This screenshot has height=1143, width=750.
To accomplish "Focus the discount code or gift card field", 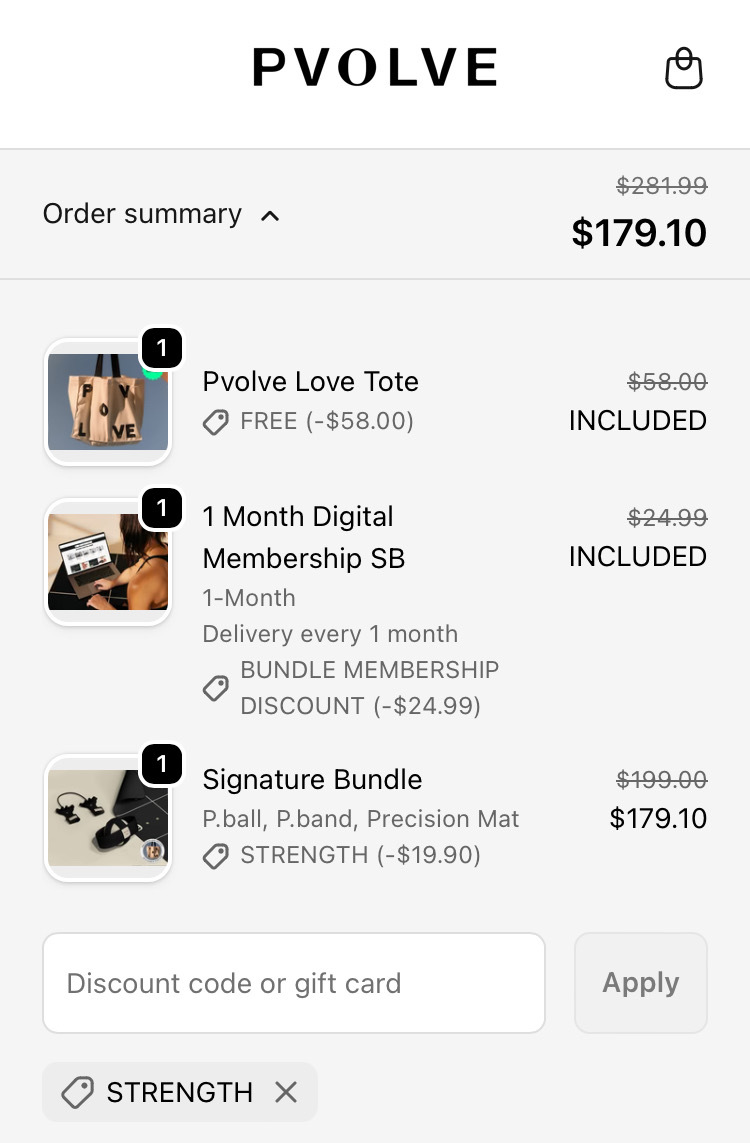I will pos(294,983).
